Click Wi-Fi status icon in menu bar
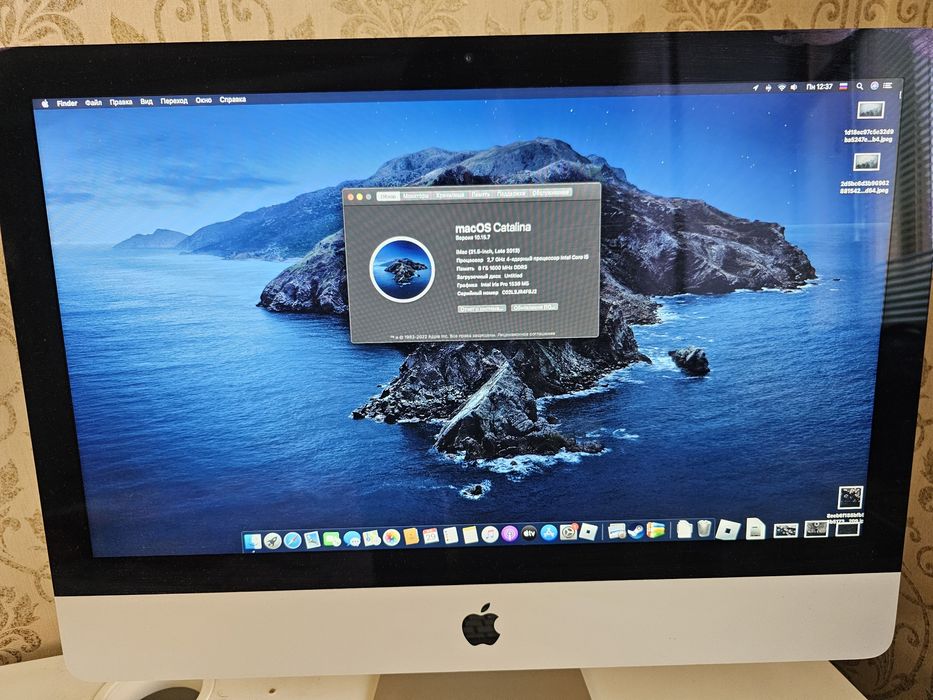 click(x=782, y=88)
